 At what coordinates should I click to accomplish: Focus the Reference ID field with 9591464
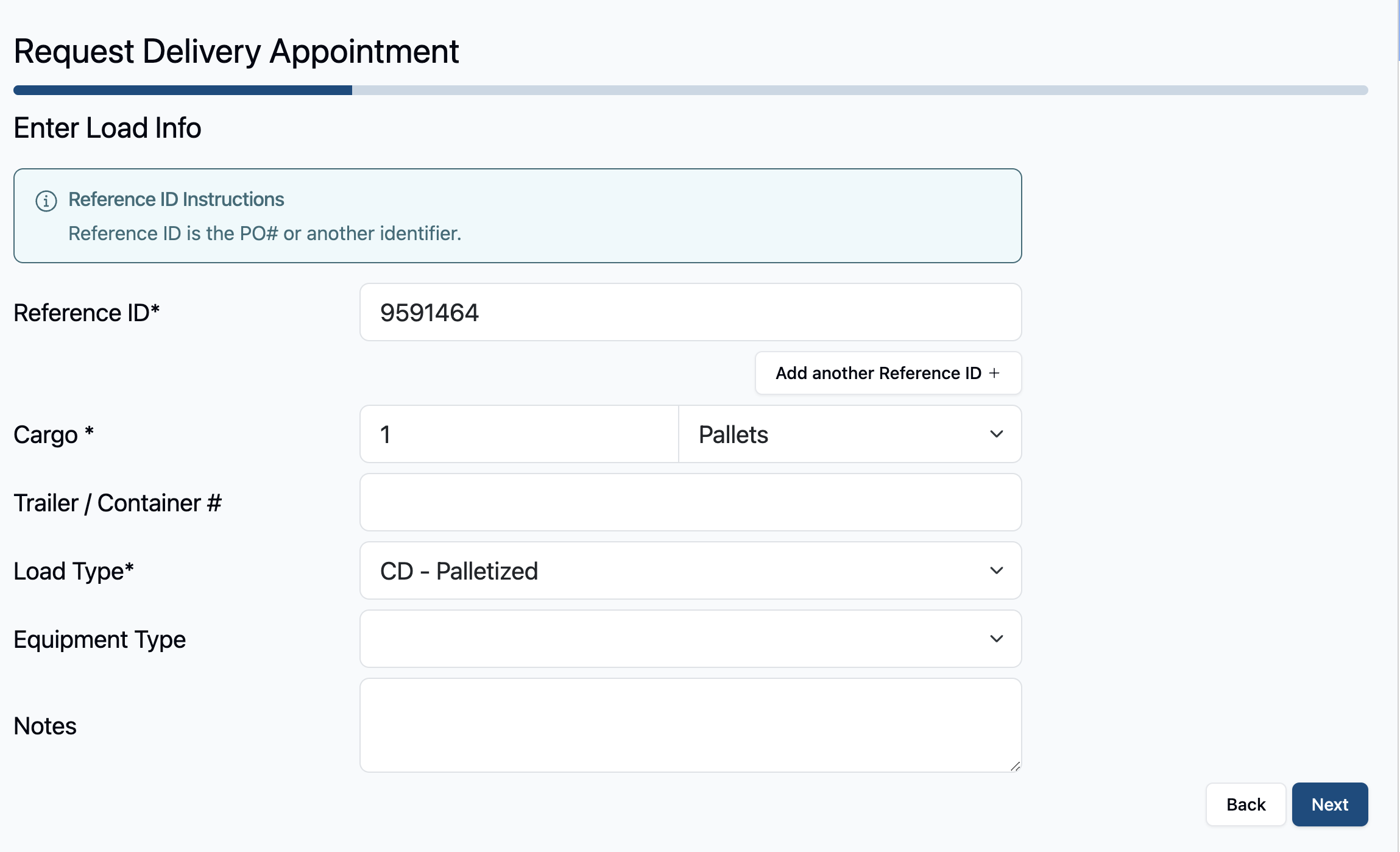(690, 312)
